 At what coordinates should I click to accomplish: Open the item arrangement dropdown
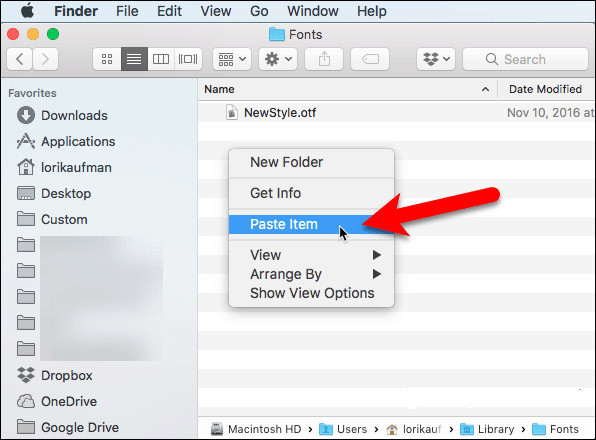point(232,59)
